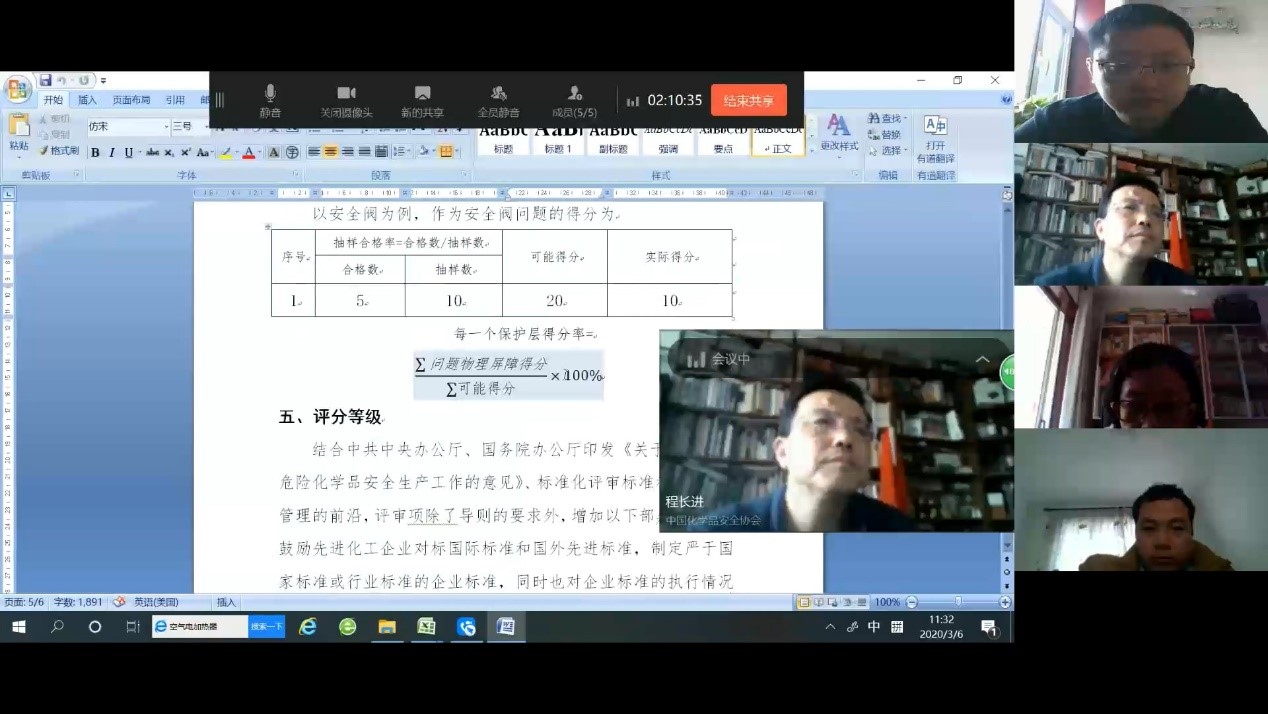Click the 结束共享 end sharing button

(748, 101)
